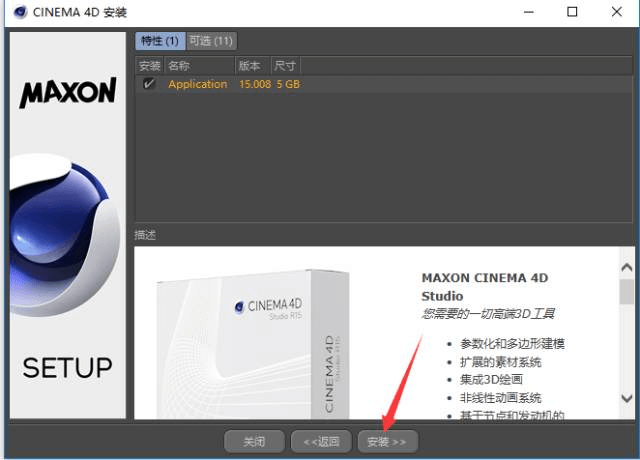Sort by the 名称 column header
This screenshot has height=460, width=640.
click(x=199, y=65)
